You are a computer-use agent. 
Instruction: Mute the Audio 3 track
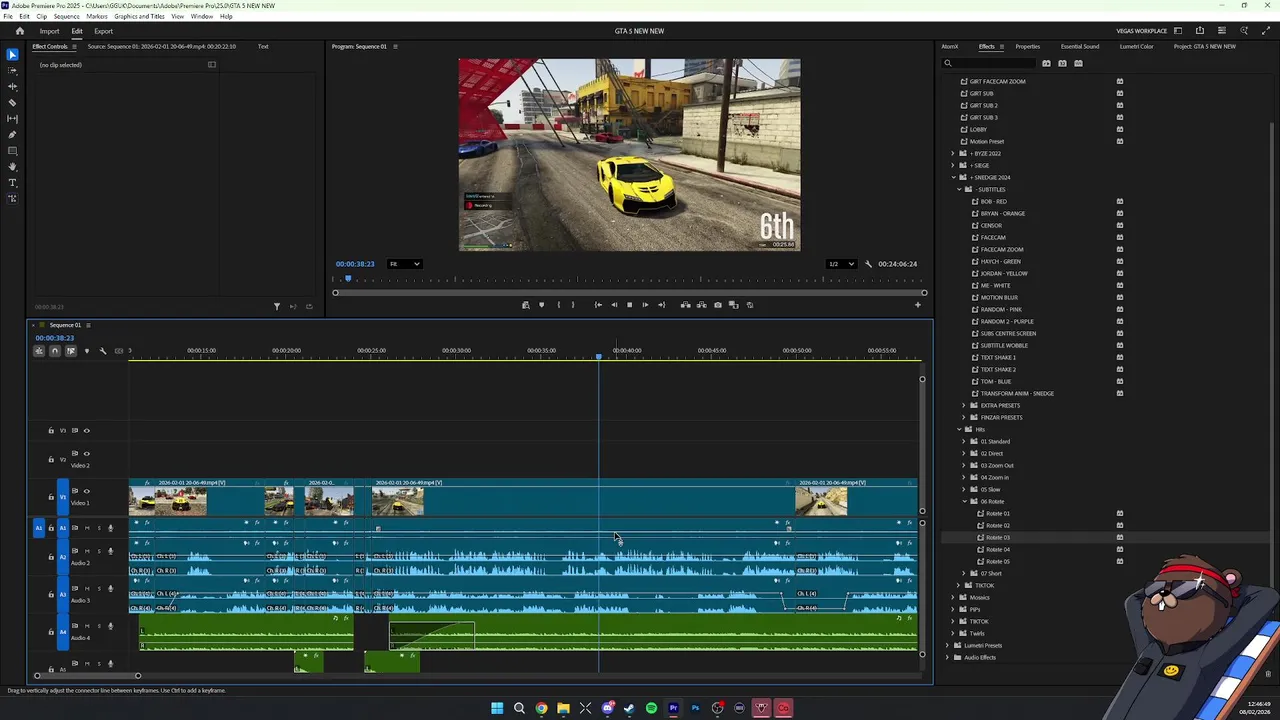87,589
